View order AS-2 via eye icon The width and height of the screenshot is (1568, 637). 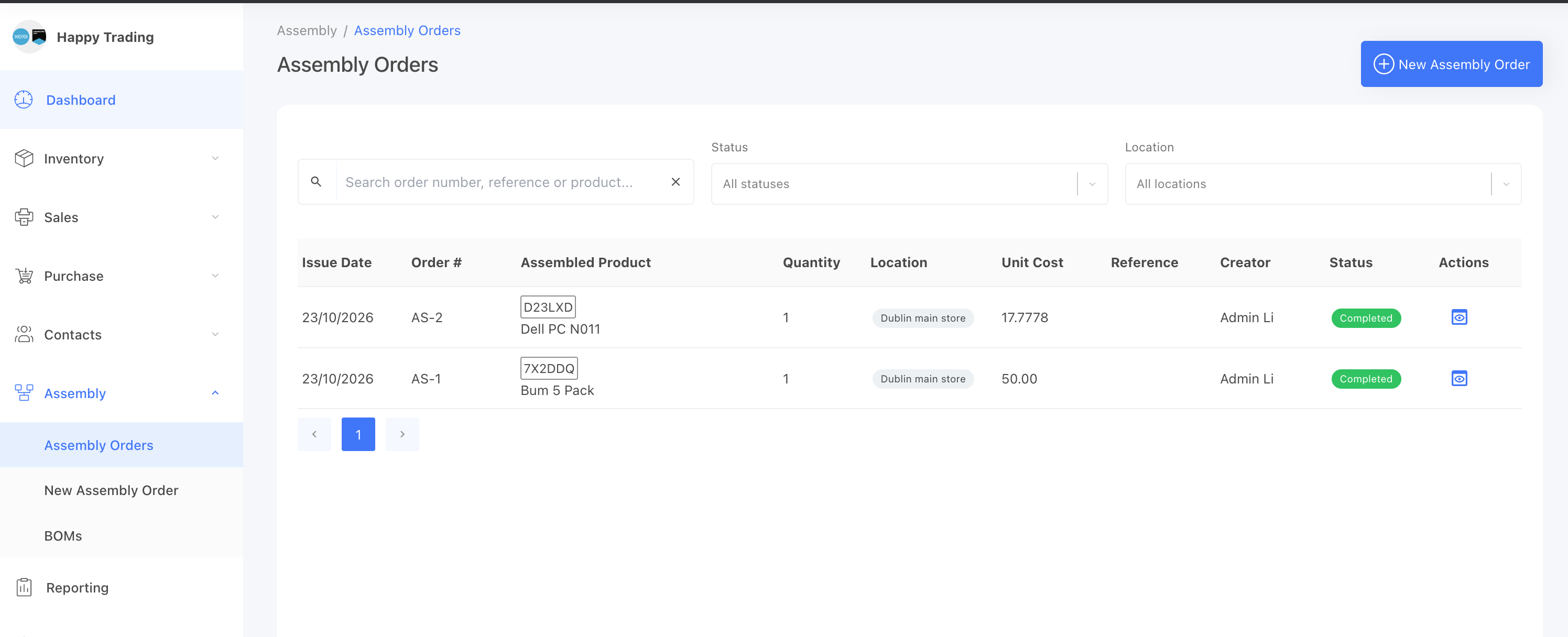[1459, 317]
